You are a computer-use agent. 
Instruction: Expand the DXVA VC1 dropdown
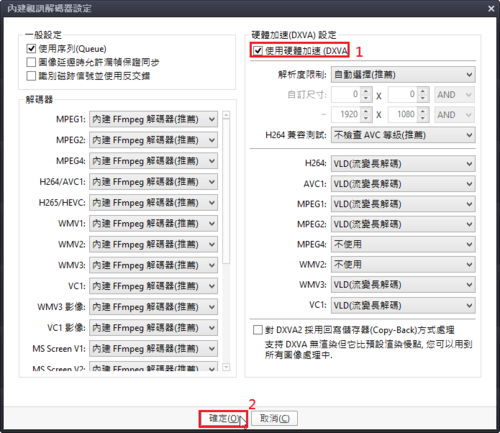point(403,305)
